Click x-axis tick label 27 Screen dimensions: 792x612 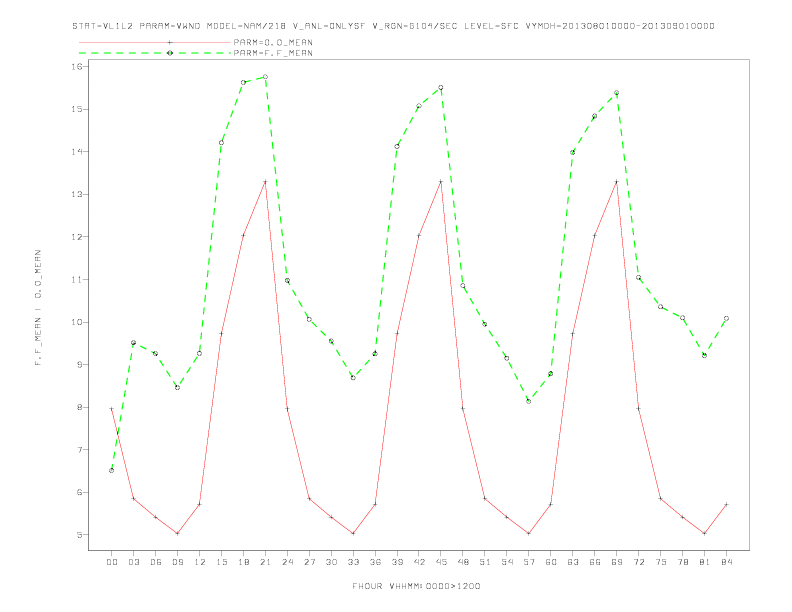(x=309, y=562)
